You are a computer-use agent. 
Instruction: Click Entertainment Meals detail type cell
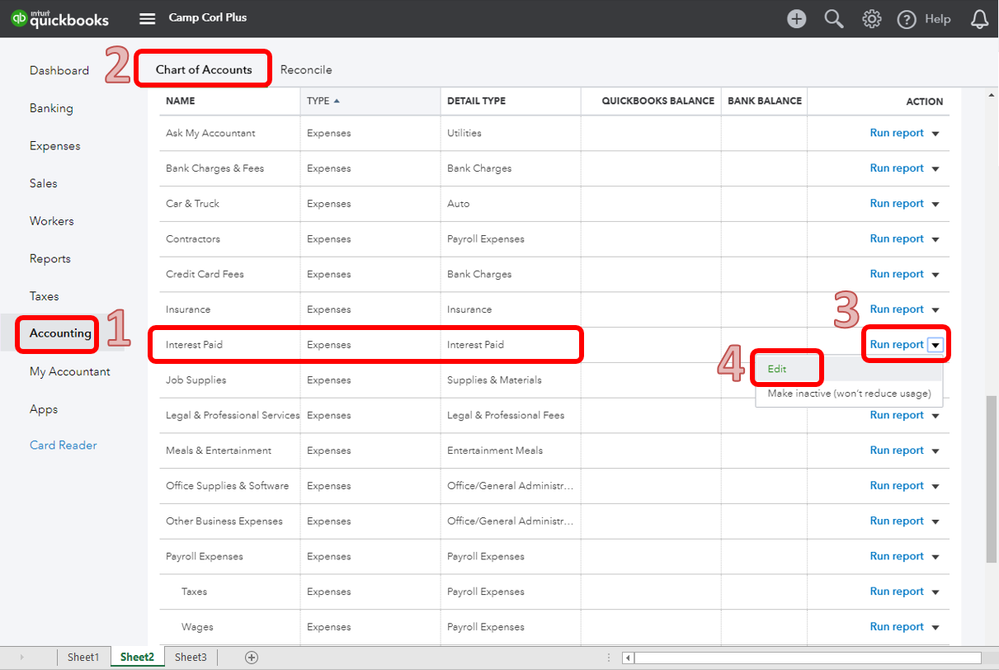[x=494, y=450]
